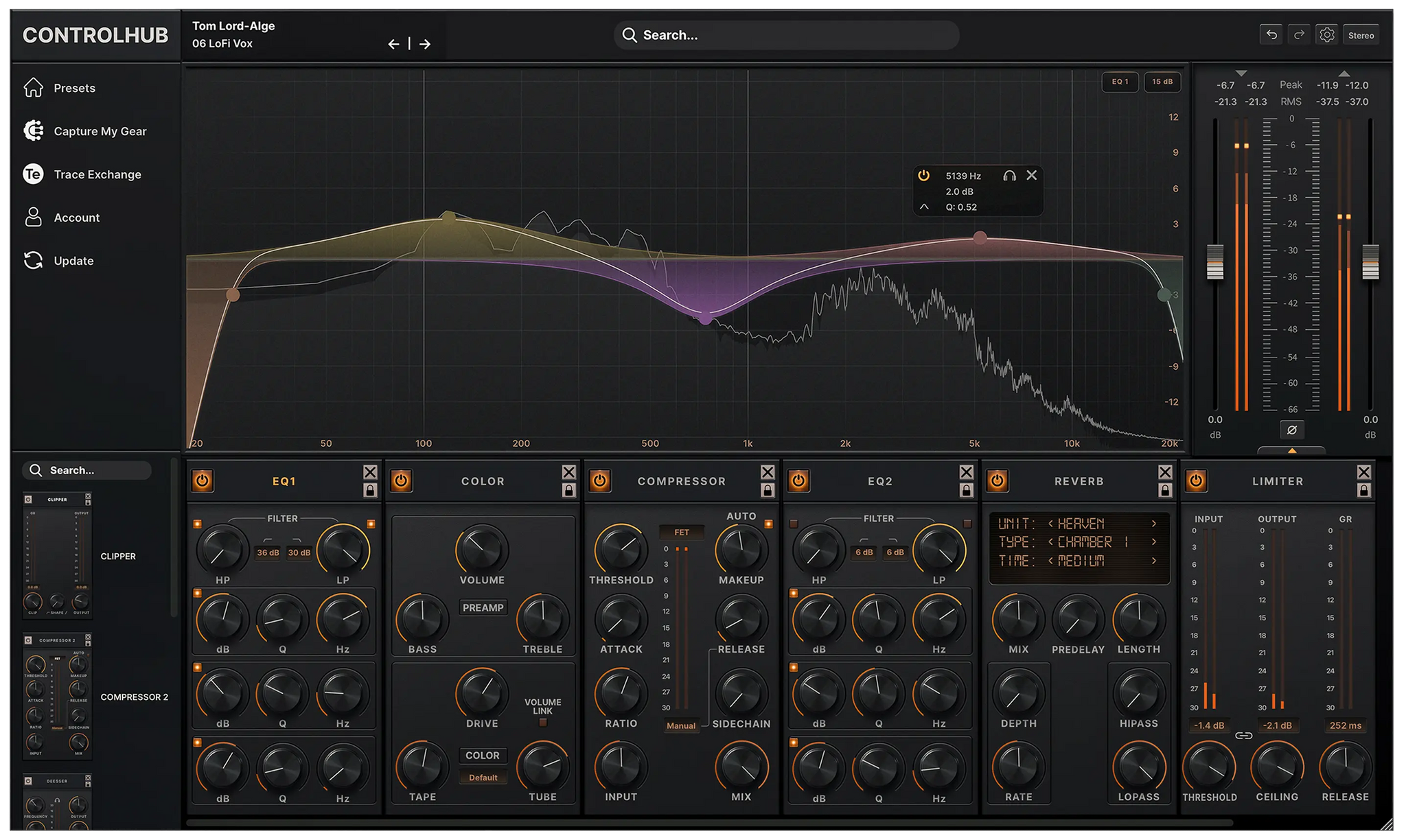This screenshot has width=1406, height=840.
Task: Click the Manual release button
Action: (681, 725)
